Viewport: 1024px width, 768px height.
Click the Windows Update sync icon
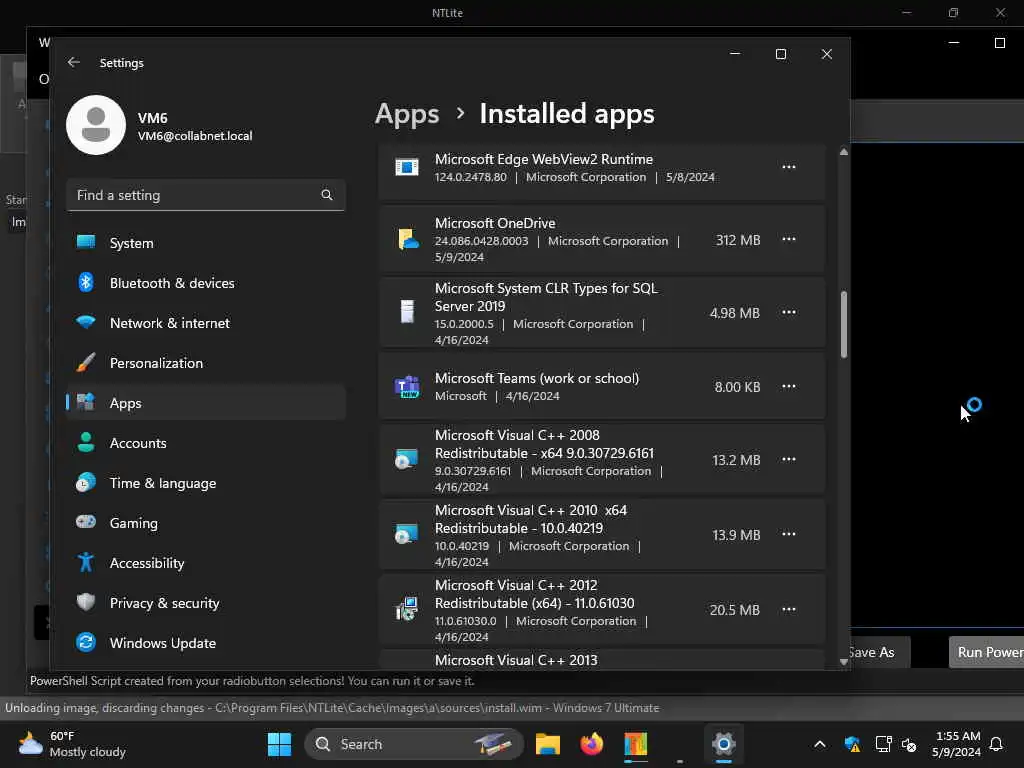(x=86, y=642)
